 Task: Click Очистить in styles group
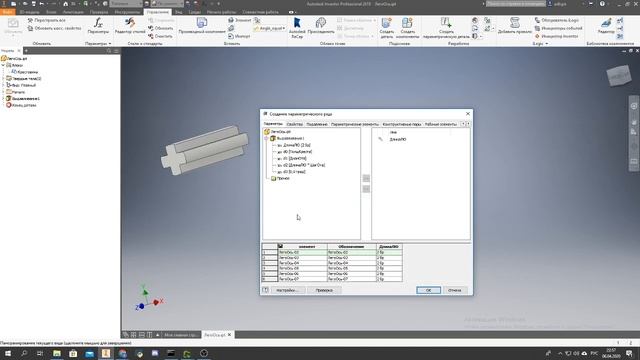(x=160, y=36)
